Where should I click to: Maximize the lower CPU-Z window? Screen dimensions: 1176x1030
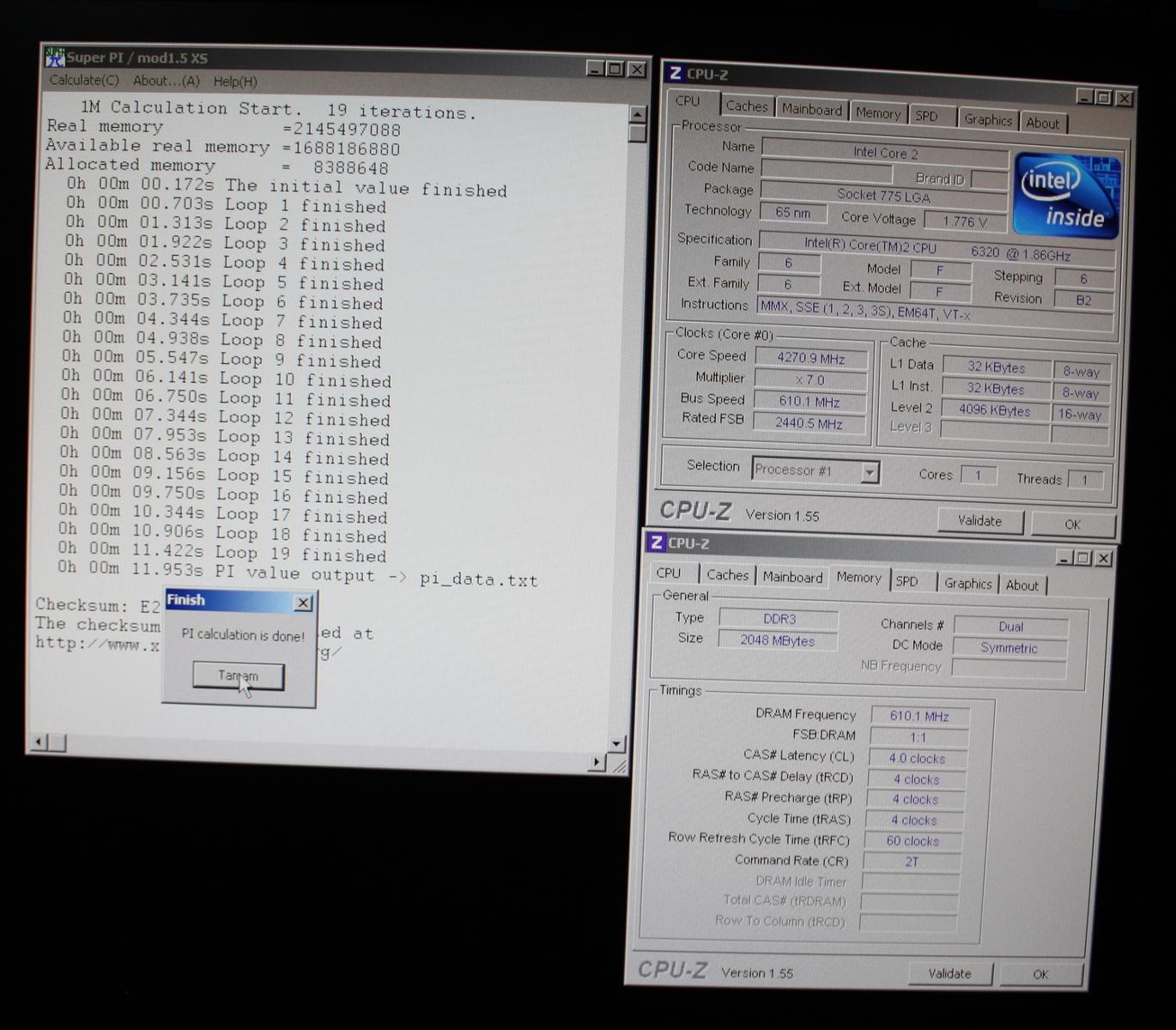tap(1084, 558)
